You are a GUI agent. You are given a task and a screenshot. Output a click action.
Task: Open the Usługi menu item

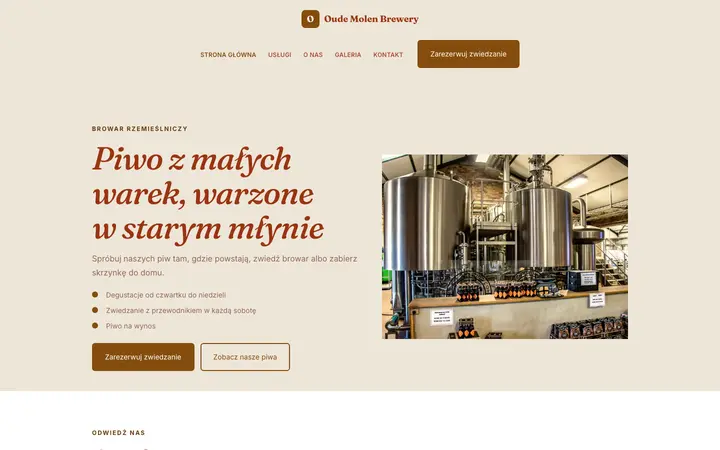[280, 55]
